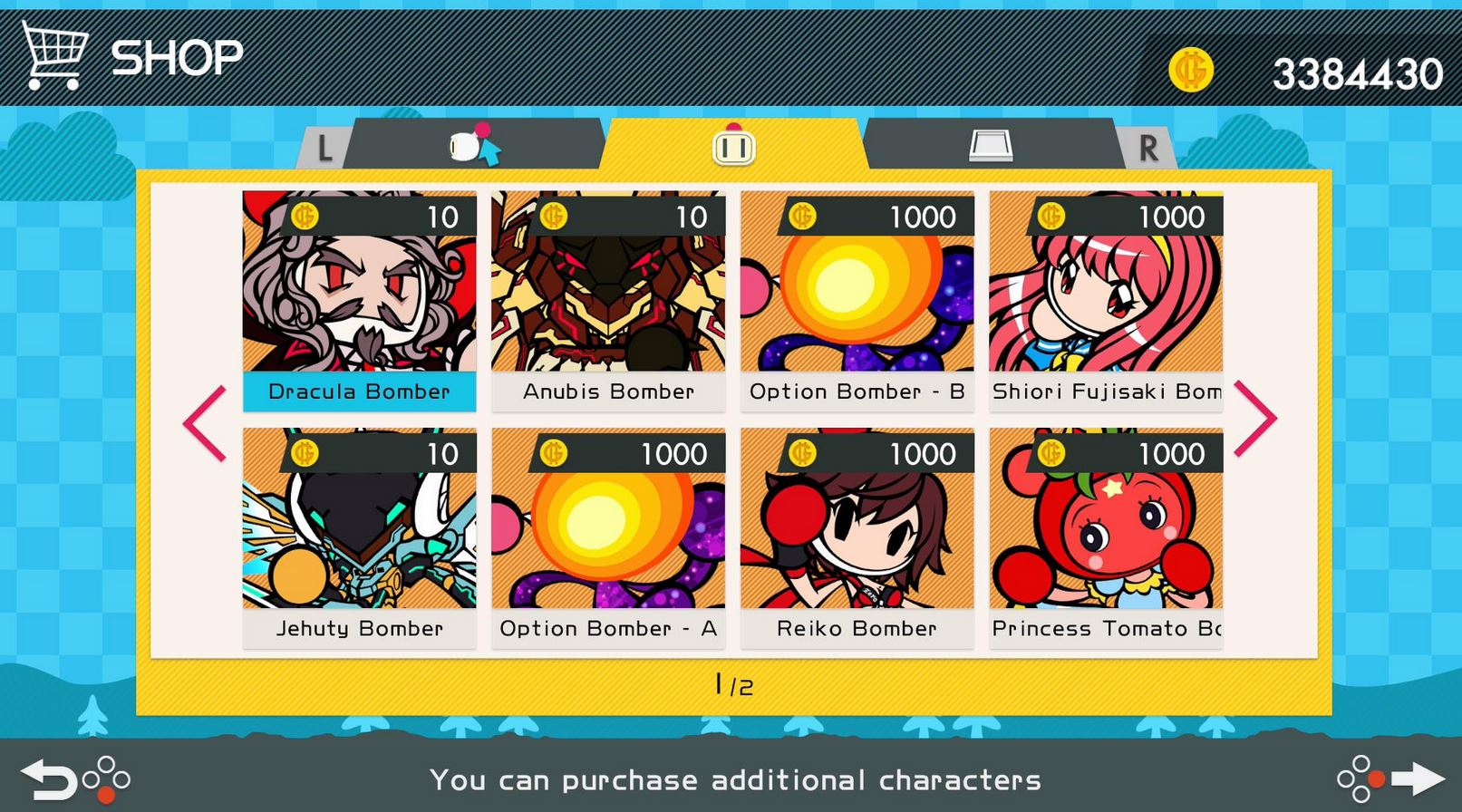Choose the Anubis Bomber portrait
1462x812 pixels.
(608, 281)
